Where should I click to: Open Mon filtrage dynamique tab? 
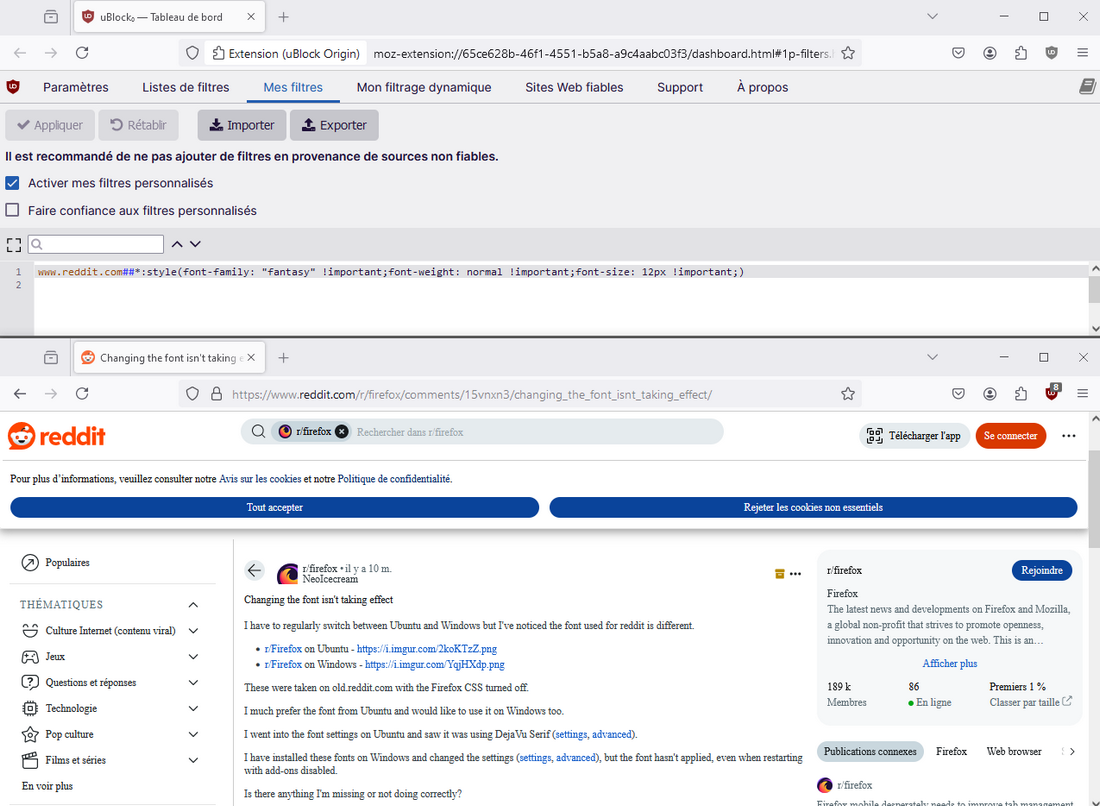(424, 88)
